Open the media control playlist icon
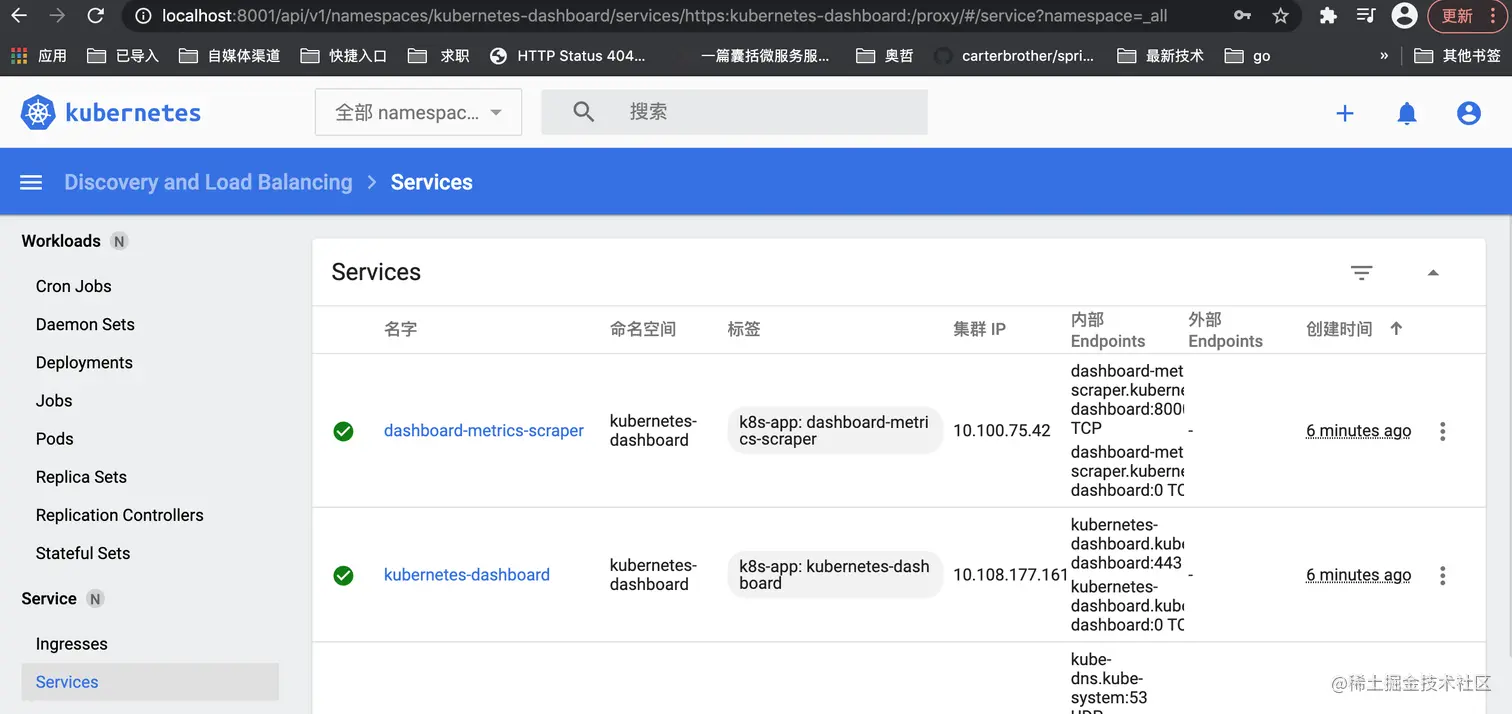Screen dimensions: 1512x714 click(1366, 16)
